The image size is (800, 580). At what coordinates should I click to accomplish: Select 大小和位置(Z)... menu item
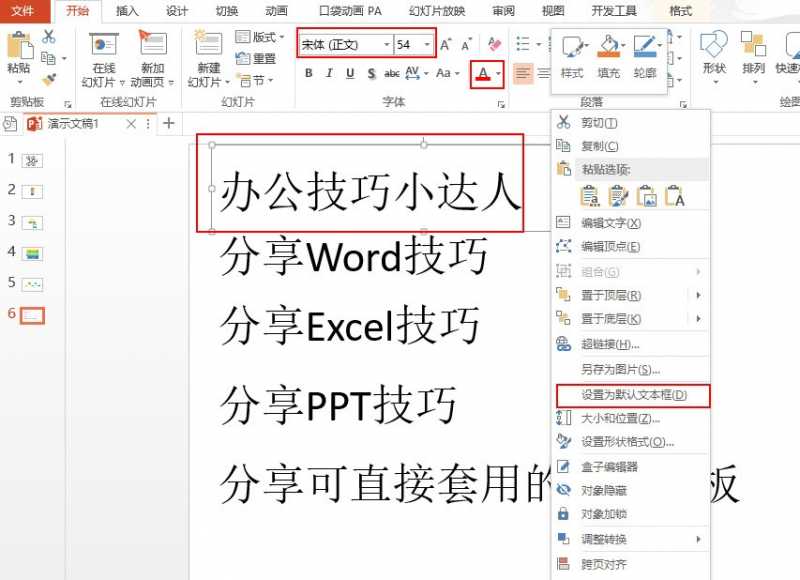(x=631, y=418)
